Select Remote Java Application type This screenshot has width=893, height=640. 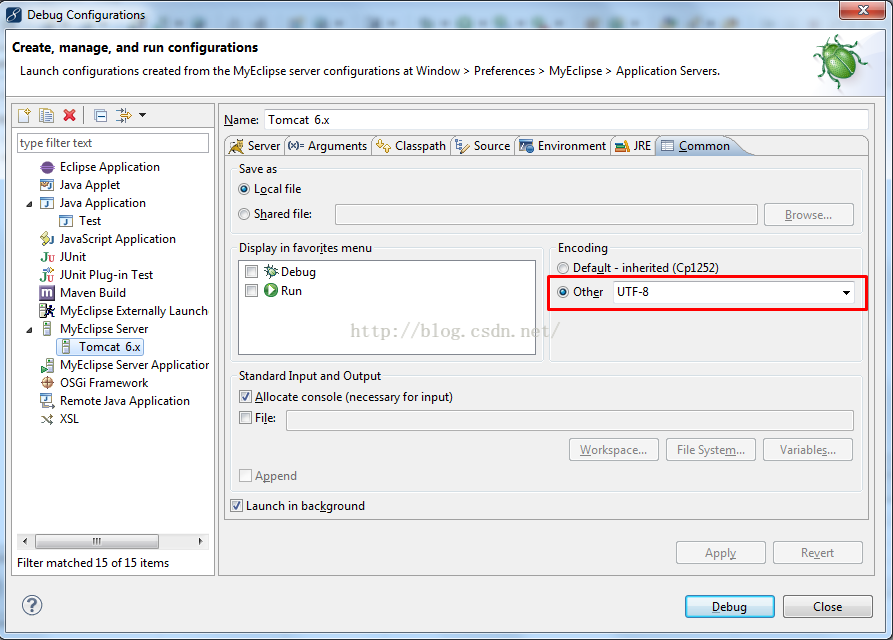click(125, 401)
